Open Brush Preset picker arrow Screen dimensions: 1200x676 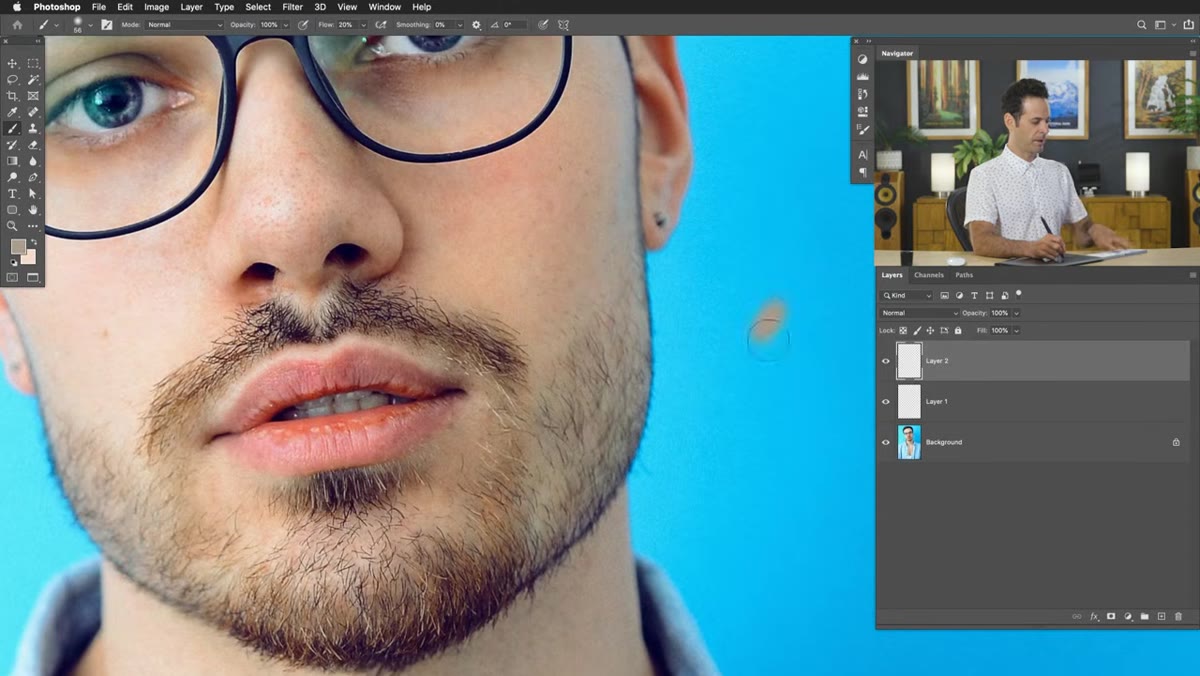[x=91, y=24]
